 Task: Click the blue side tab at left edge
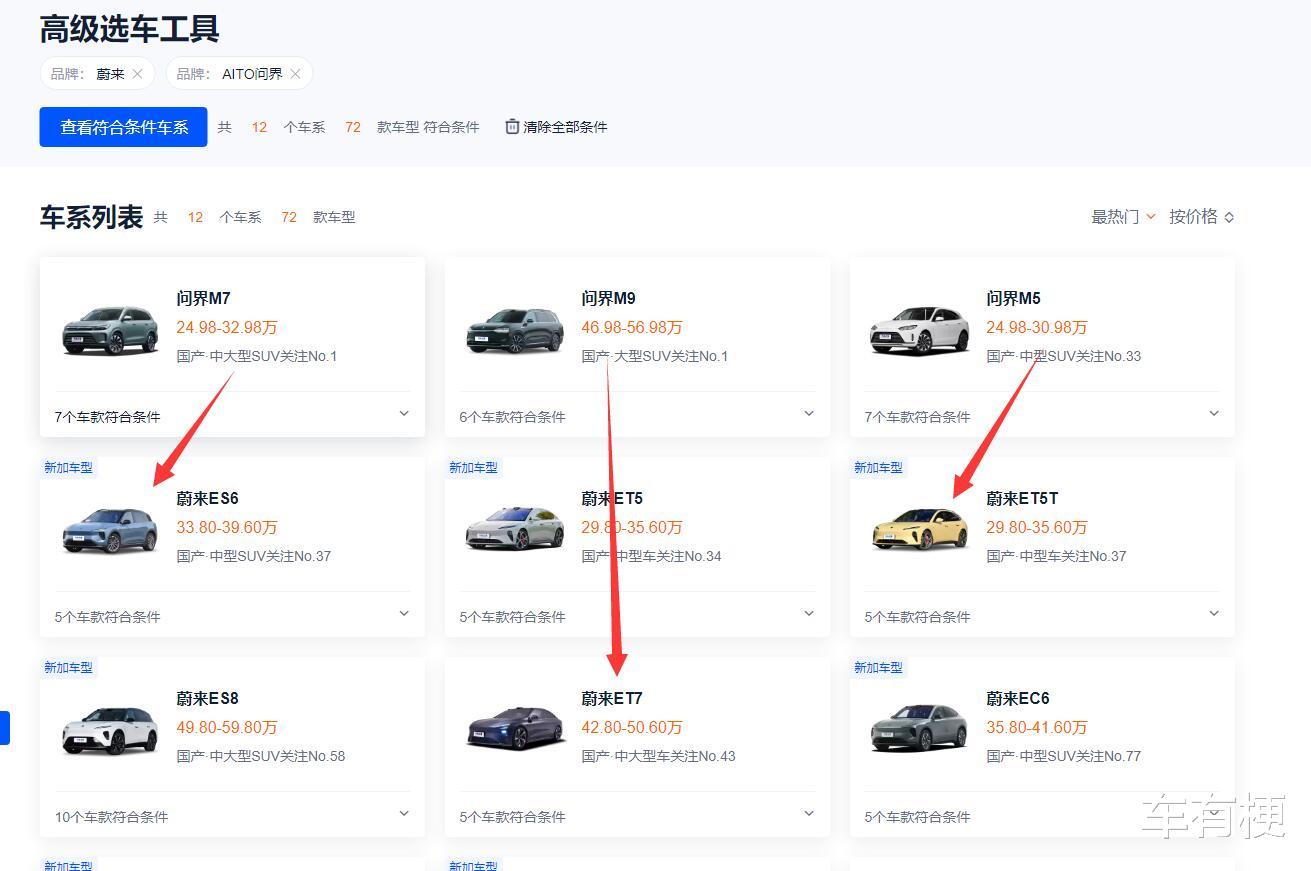(x=4, y=727)
